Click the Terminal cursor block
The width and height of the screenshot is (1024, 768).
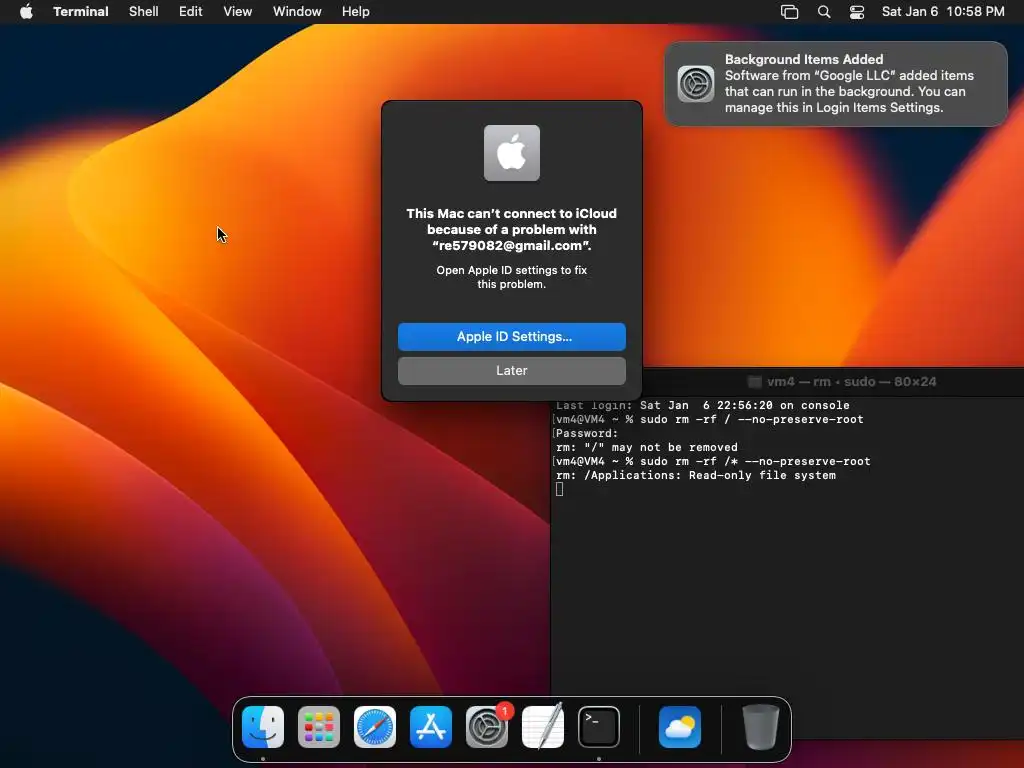pos(560,489)
